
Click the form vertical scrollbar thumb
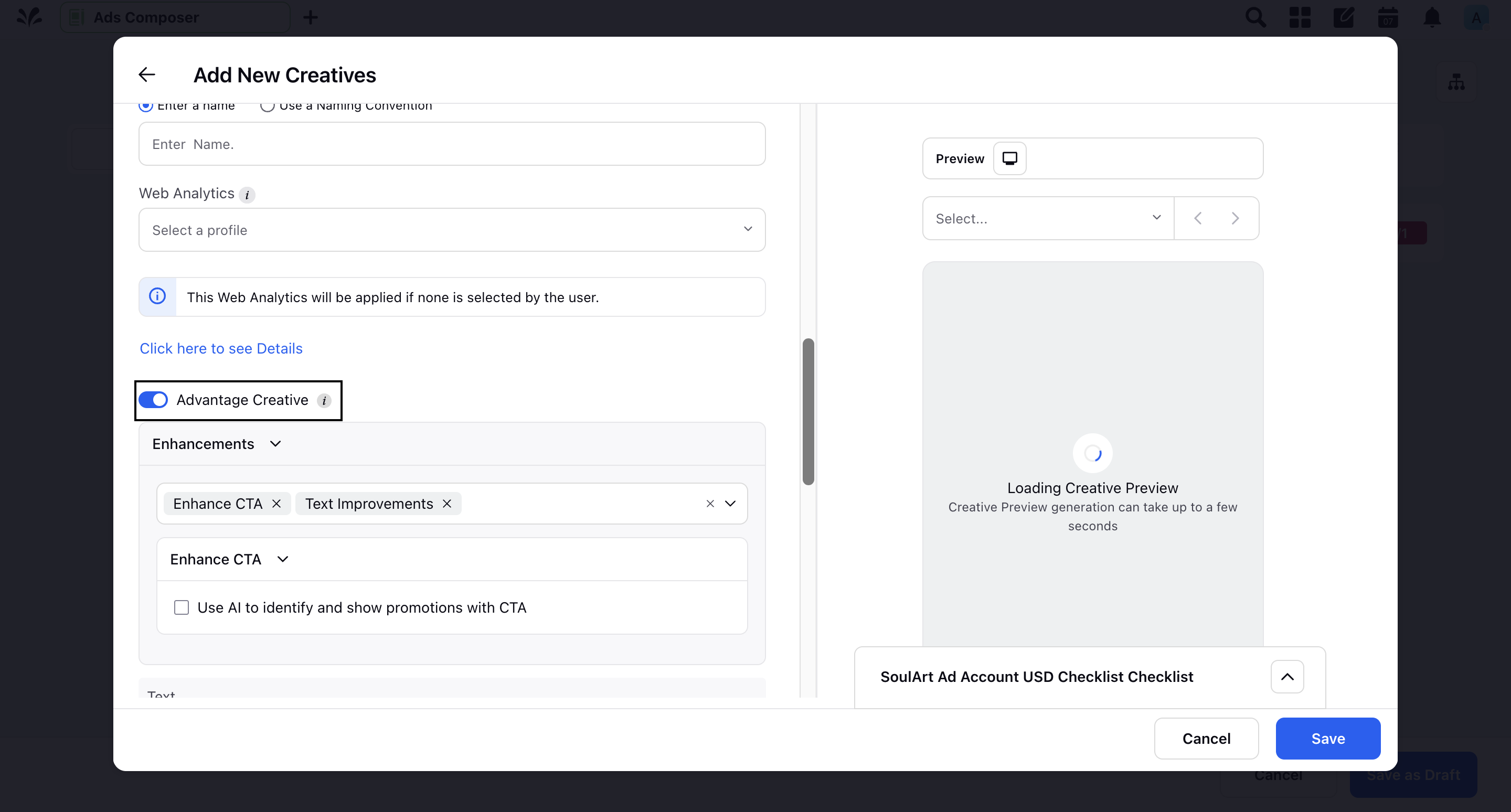click(x=808, y=412)
